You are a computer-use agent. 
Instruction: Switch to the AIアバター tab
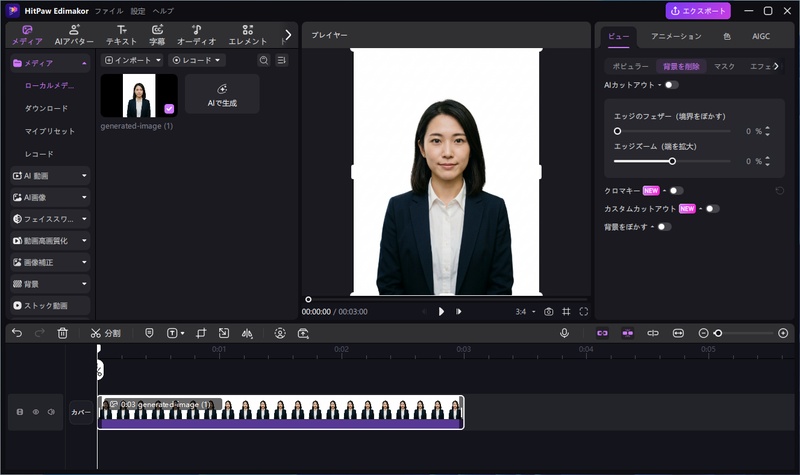pyautogui.click(x=74, y=35)
